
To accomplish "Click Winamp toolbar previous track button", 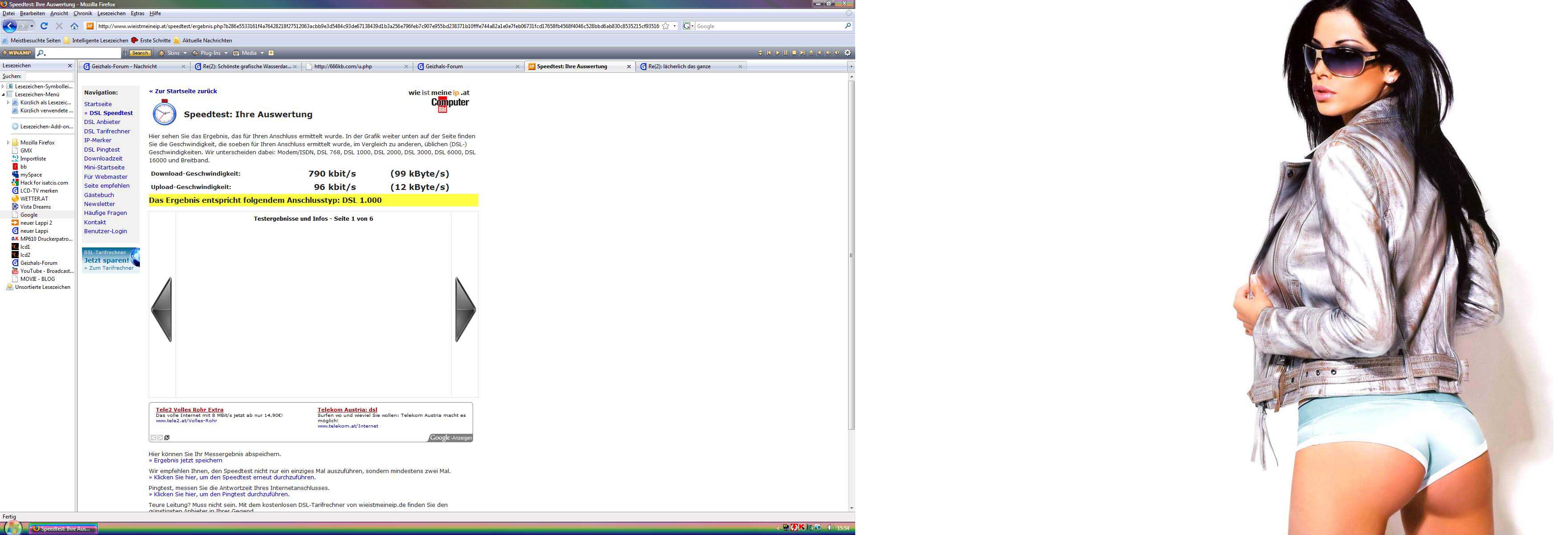I will [x=769, y=53].
